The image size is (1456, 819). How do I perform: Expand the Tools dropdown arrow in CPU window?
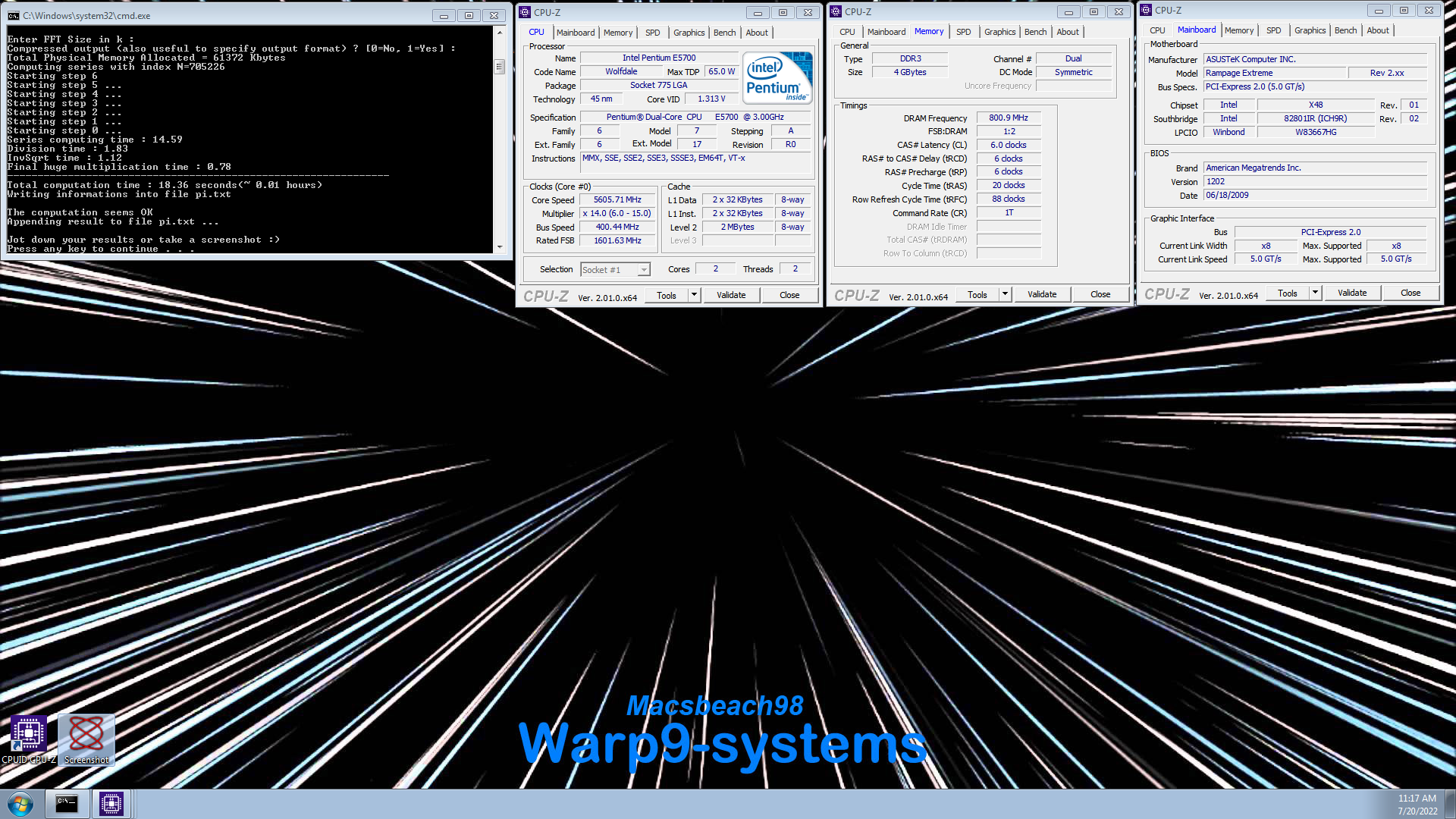click(x=694, y=295)
